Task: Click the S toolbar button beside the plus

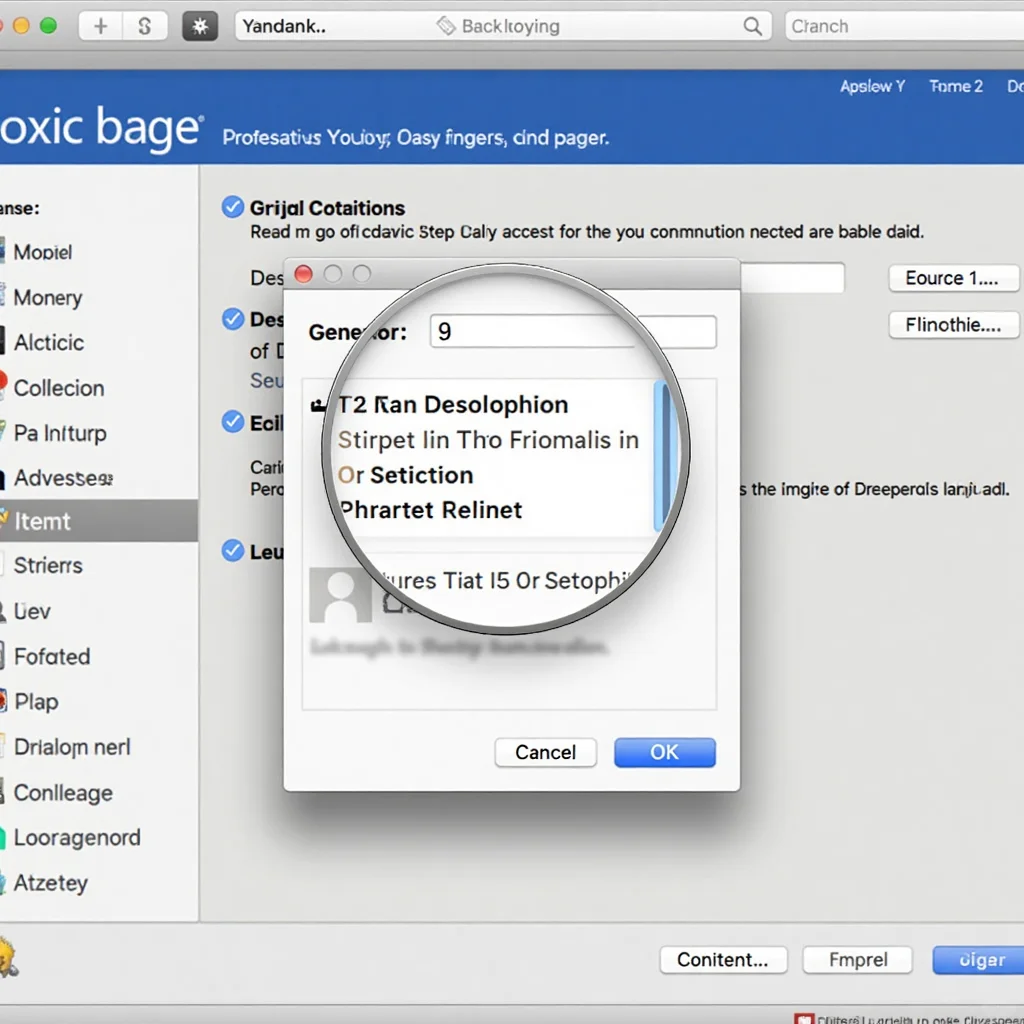Action: 145,26
